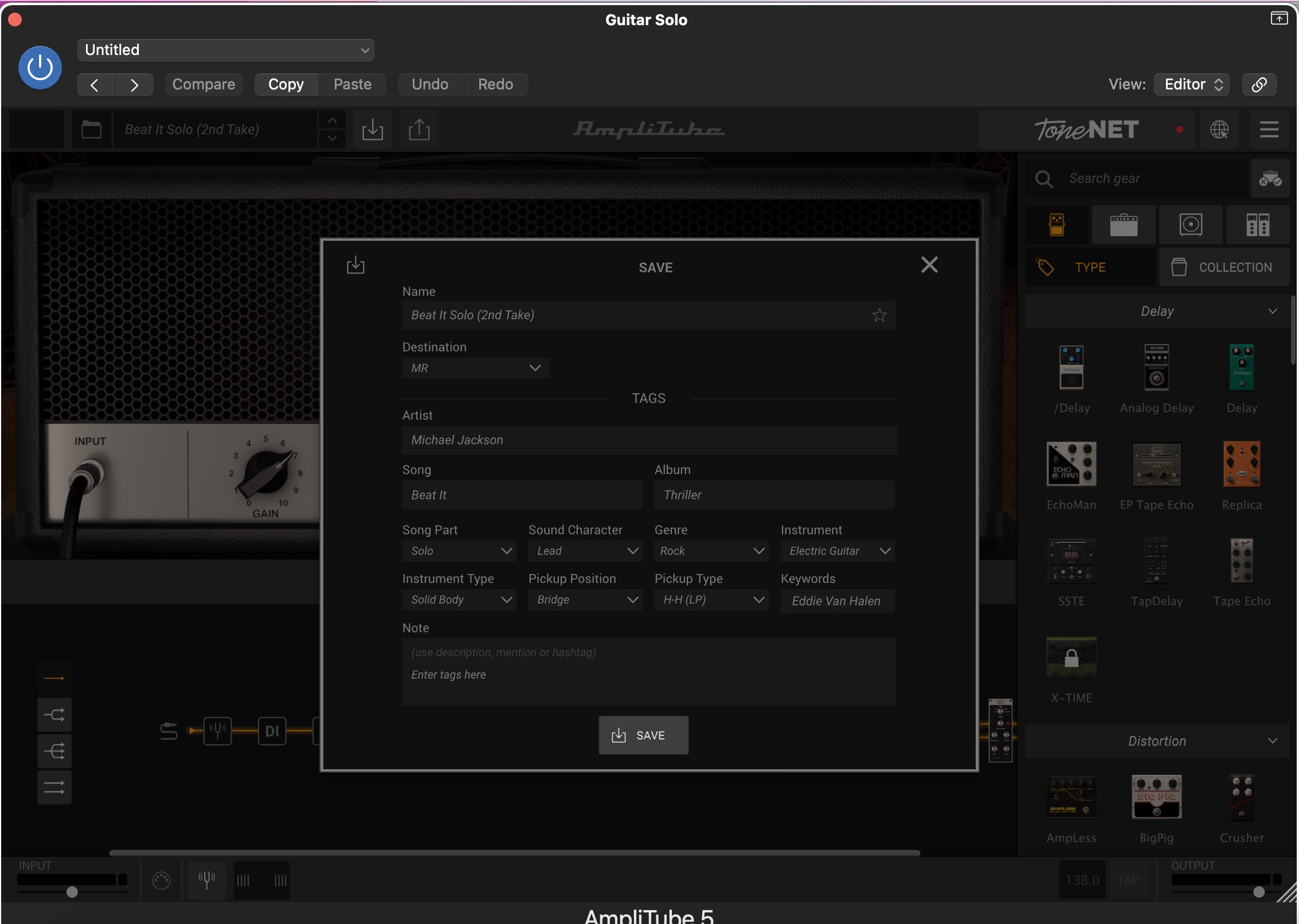1299x924 pixels.
Task: Adjust the INPUT level slider
Action: [72, 892]
